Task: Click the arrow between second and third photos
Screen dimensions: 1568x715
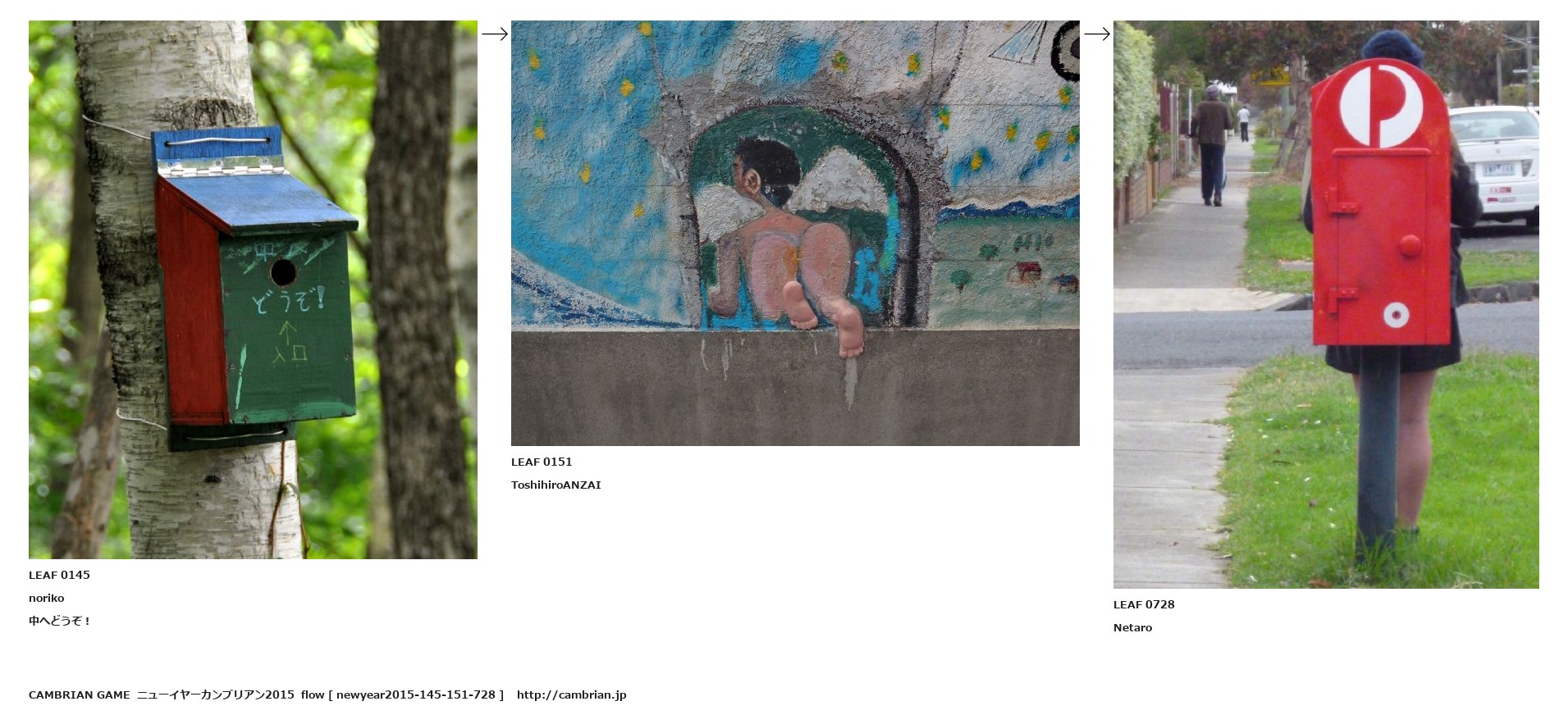Action: pyautogui.click(x=1097, y=34)
